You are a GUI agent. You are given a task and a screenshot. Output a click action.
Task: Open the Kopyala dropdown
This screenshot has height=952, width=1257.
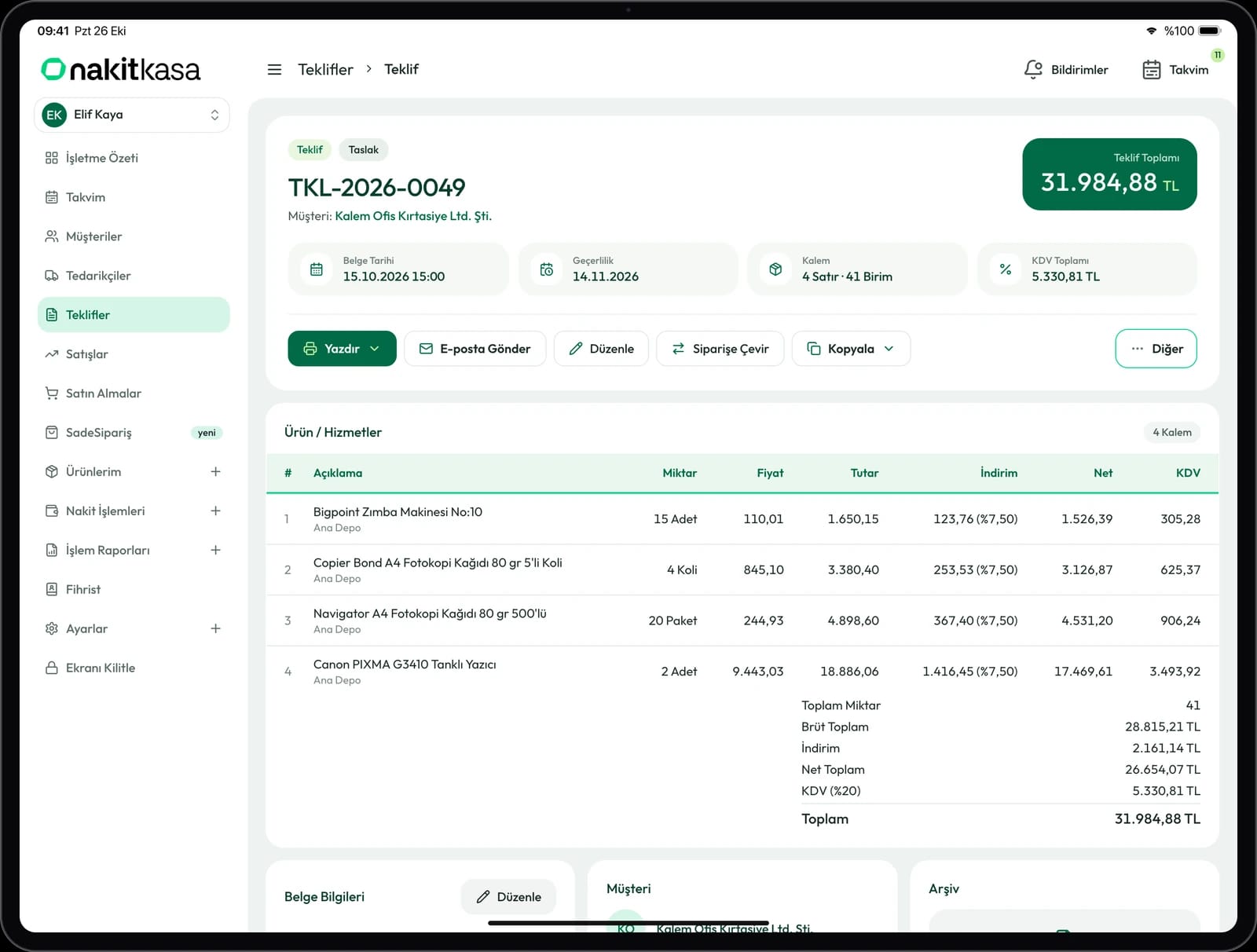click(x=851, y=349)
